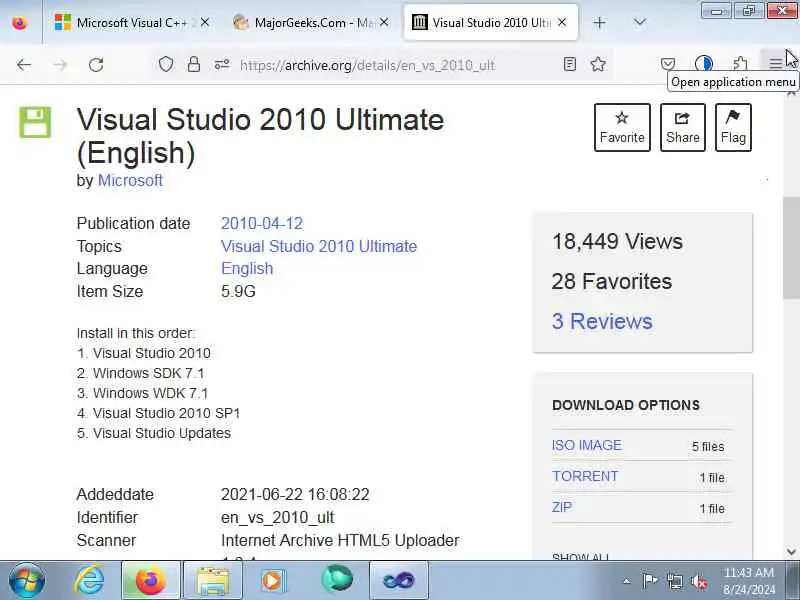Switch to Microsoft Visual C++ tab
Image resolution: width=800 pixels, height=600 pixels.
click(131, 22)
